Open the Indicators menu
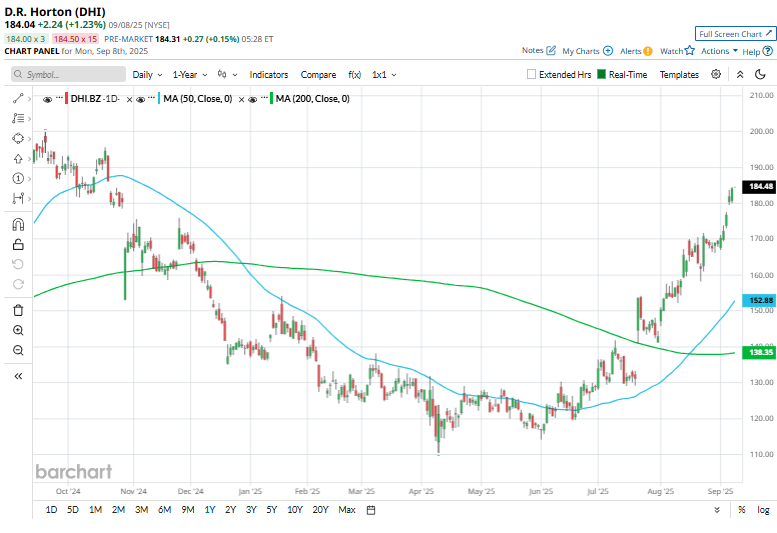The image size is (777, 533). pos(269,75)
